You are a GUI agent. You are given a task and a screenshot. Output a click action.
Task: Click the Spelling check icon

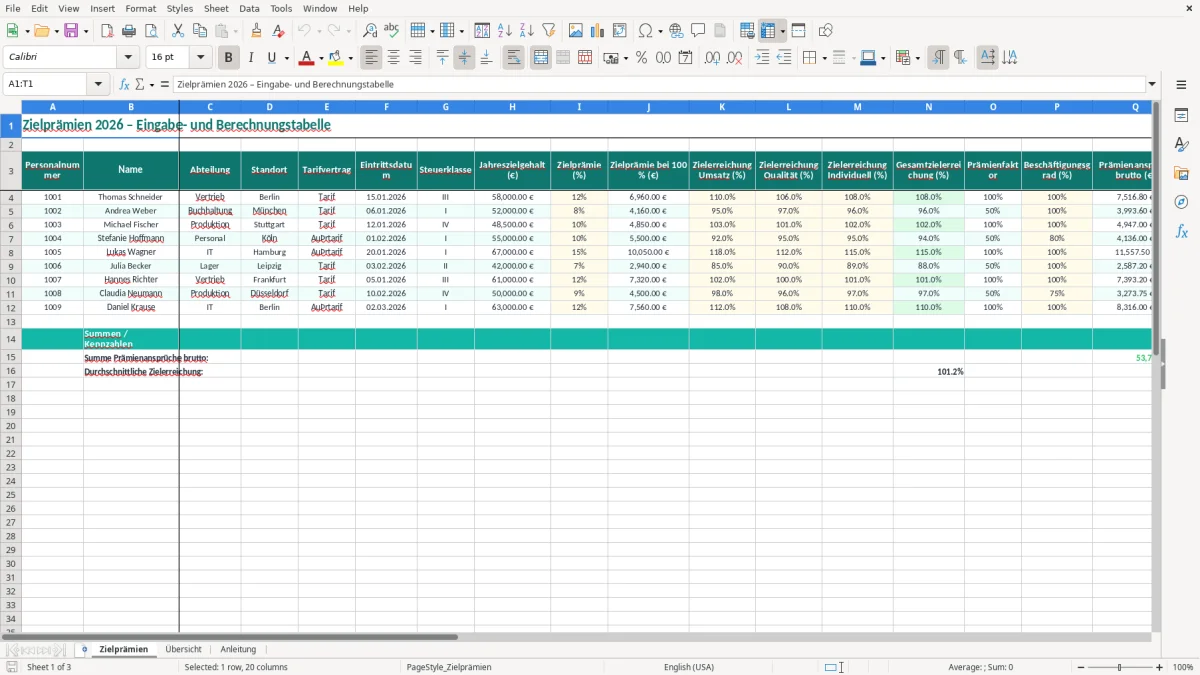pos(392,31)
